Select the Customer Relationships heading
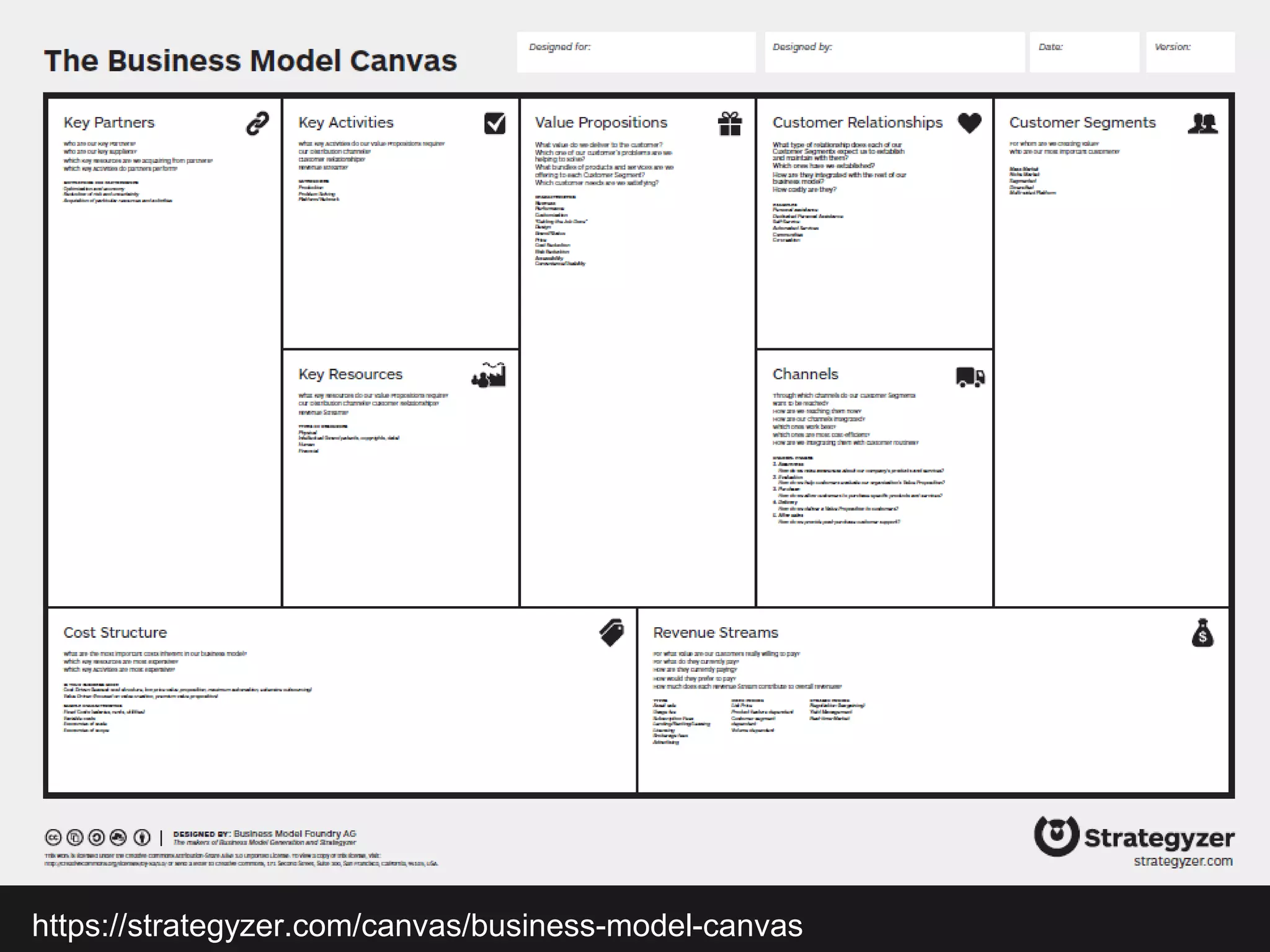 (858, 122)
